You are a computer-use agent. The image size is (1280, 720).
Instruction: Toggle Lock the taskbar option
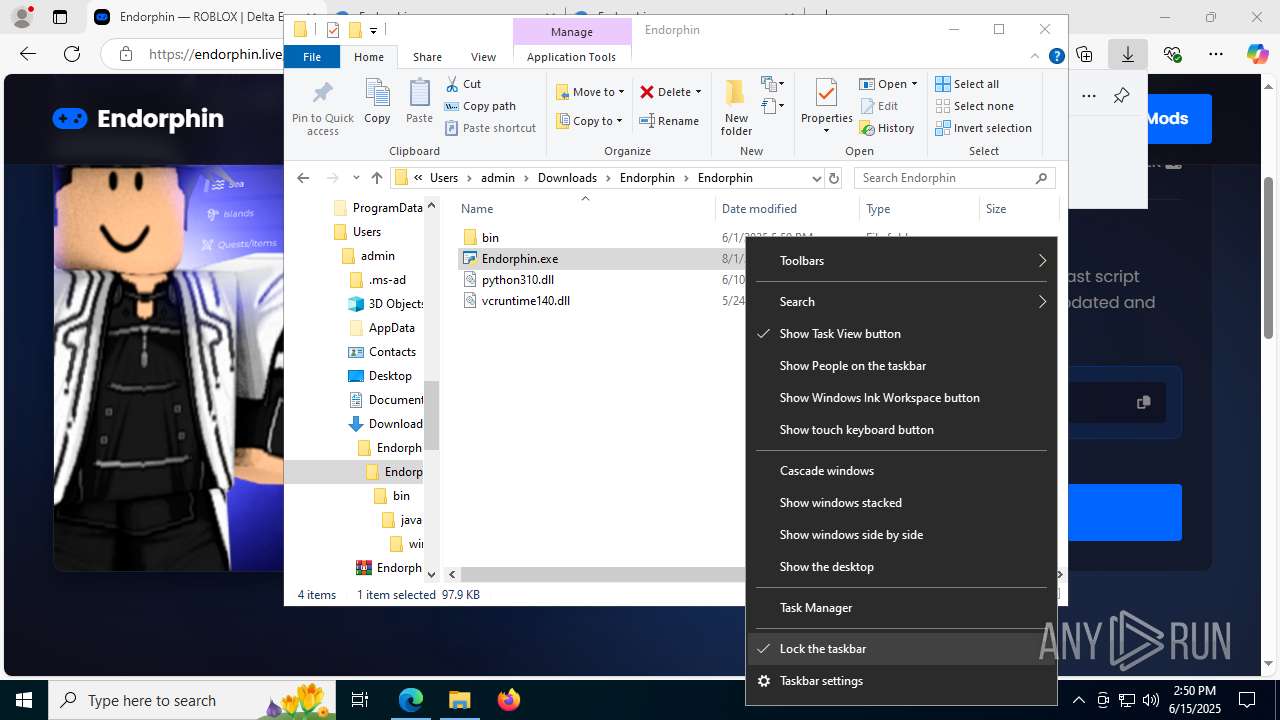tap(901, 649)
